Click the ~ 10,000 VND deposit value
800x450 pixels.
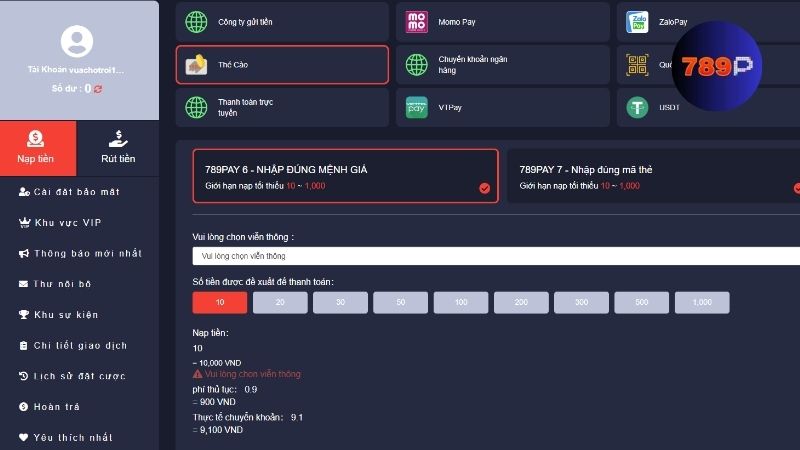[x=217, y=363]
